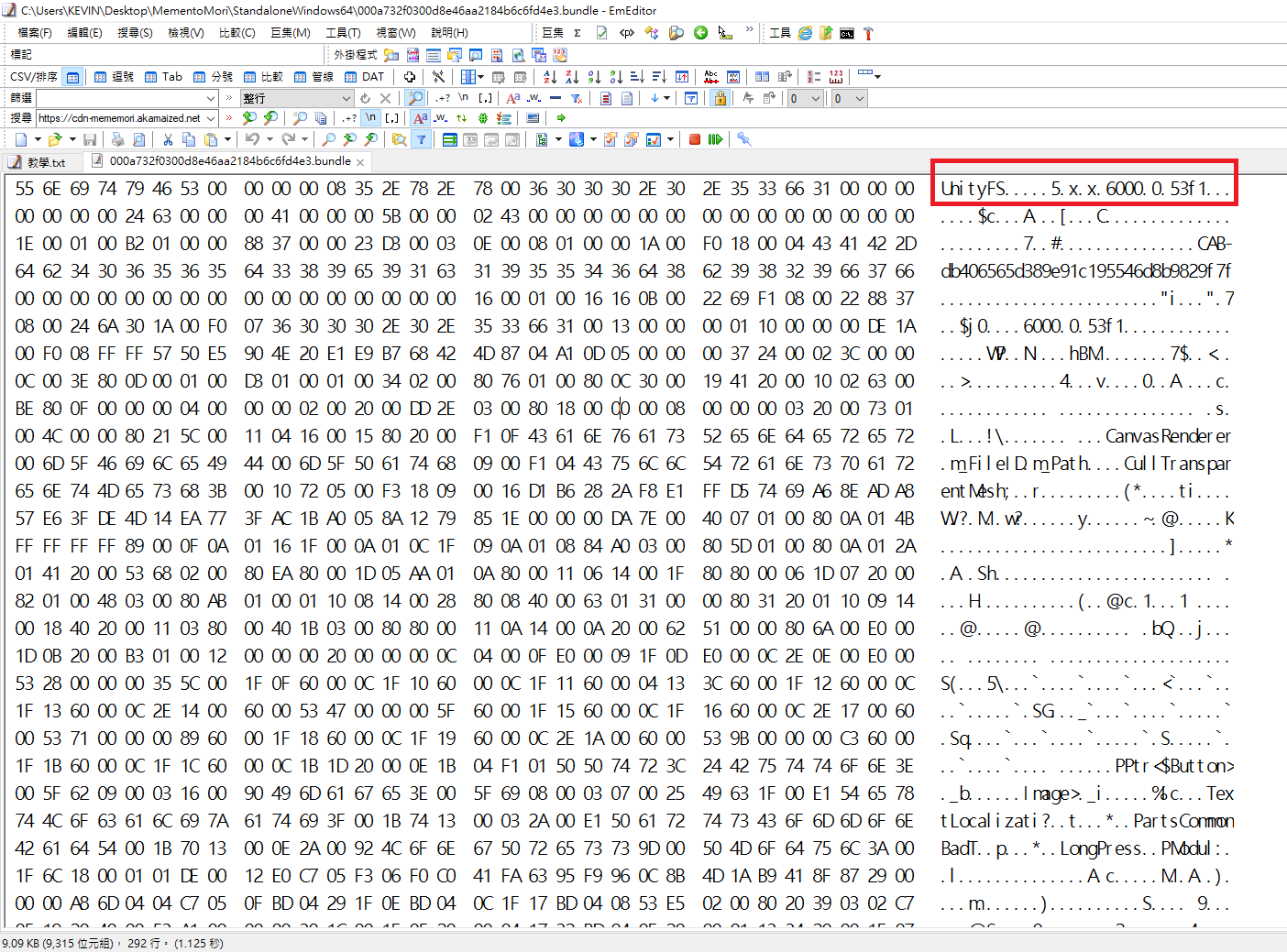Click the red stop macro button
The width and height of the screenshot is (1287, 952).
(x=695, y=139)
